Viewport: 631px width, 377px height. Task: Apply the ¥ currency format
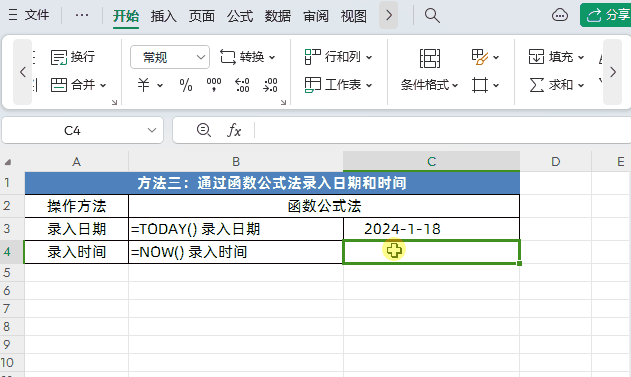[x=144, y=85]
